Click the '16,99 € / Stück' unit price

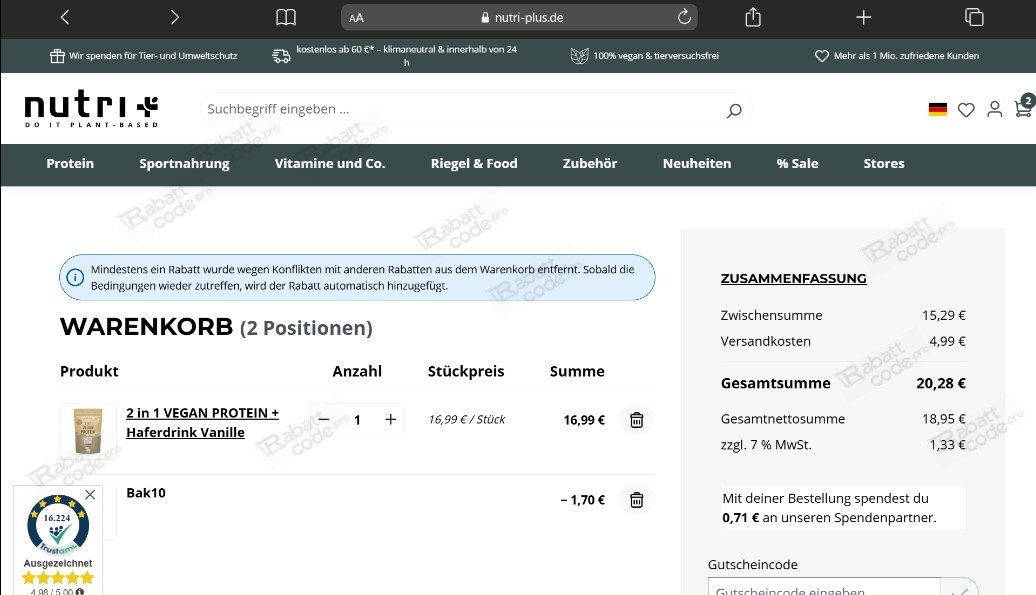pos(466,419)
